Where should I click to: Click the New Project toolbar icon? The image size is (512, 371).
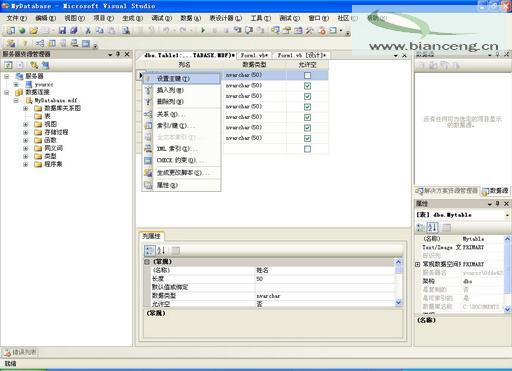(11, 31)
